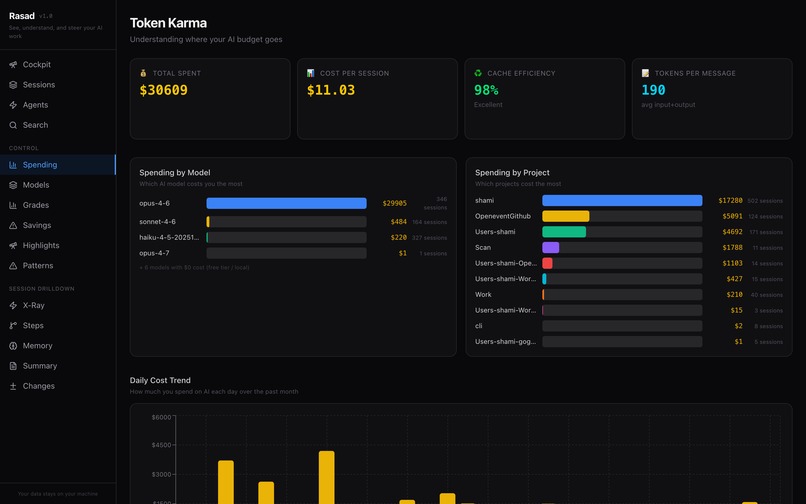Open the Patterns view
Screen dimensions: 806x504
point(58,266)
